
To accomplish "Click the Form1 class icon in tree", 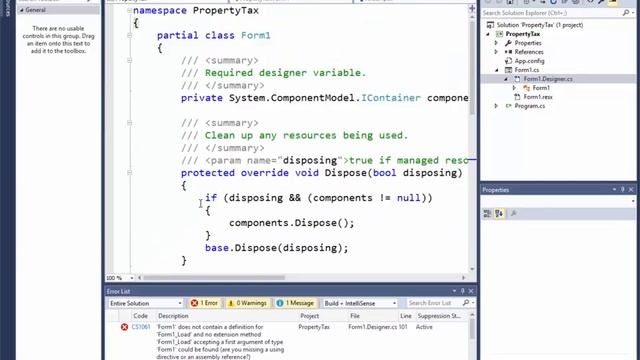I will (x=527, y=88).
